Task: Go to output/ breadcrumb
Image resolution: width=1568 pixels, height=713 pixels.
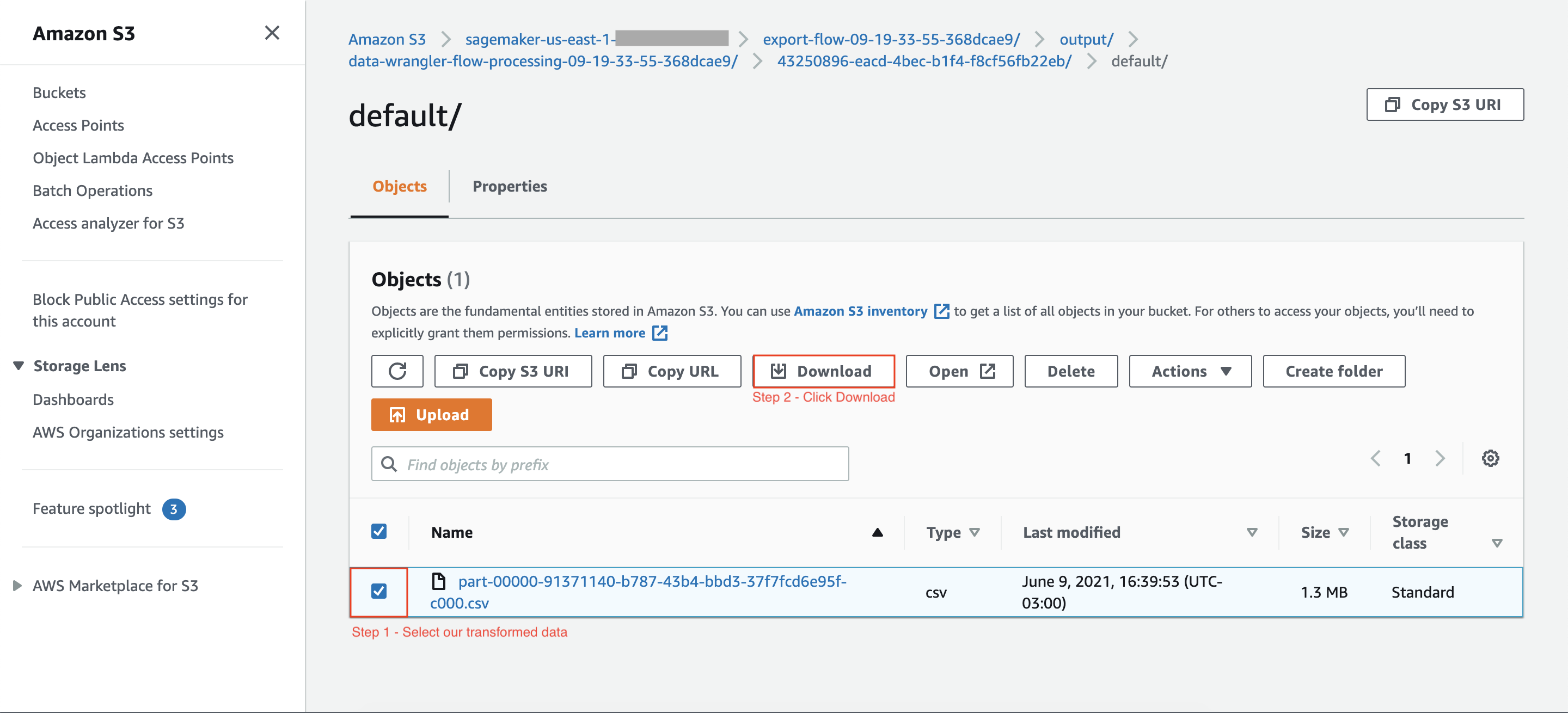Action: (1086, 39)
